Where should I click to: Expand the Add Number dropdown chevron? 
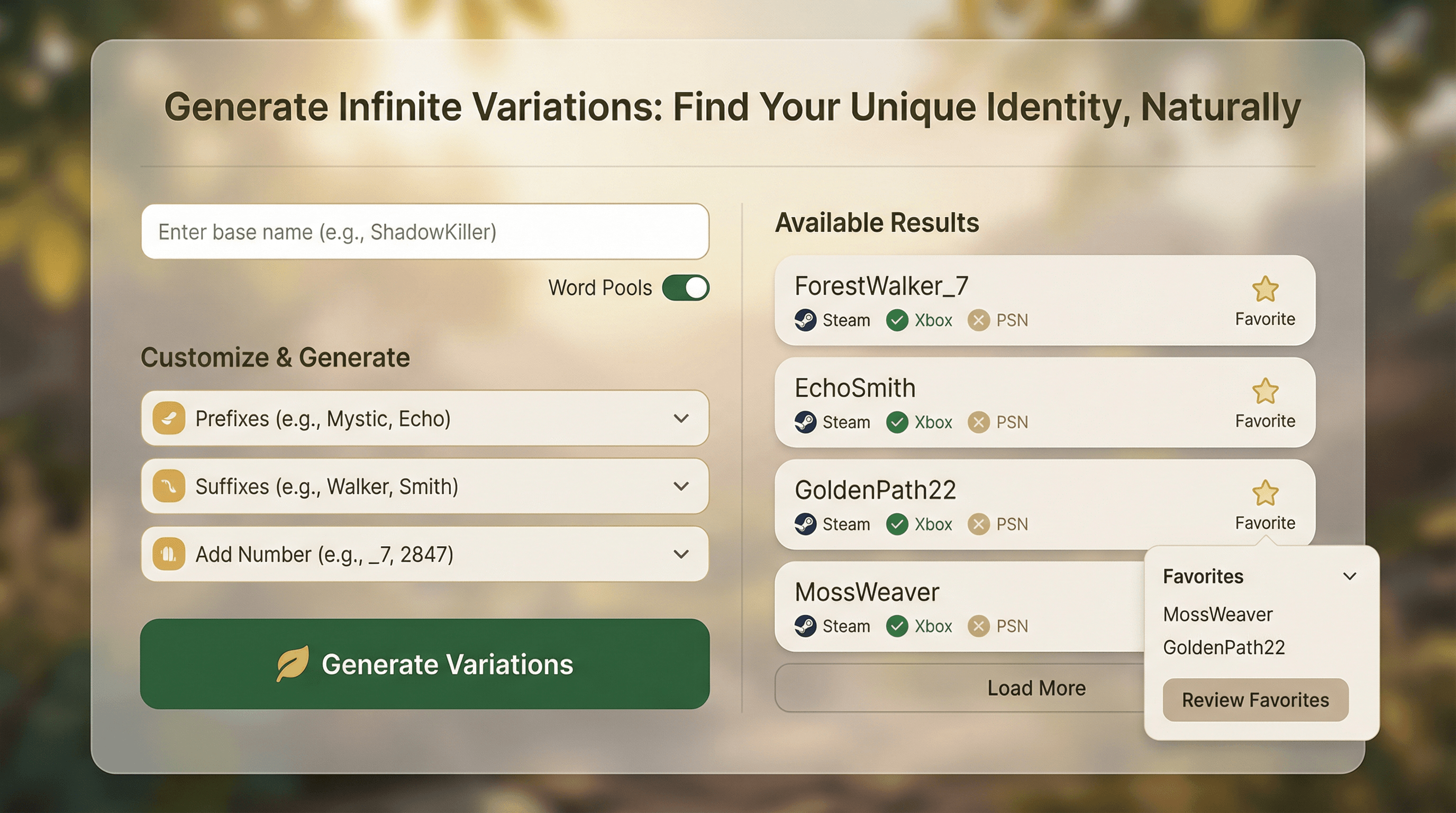681,554
